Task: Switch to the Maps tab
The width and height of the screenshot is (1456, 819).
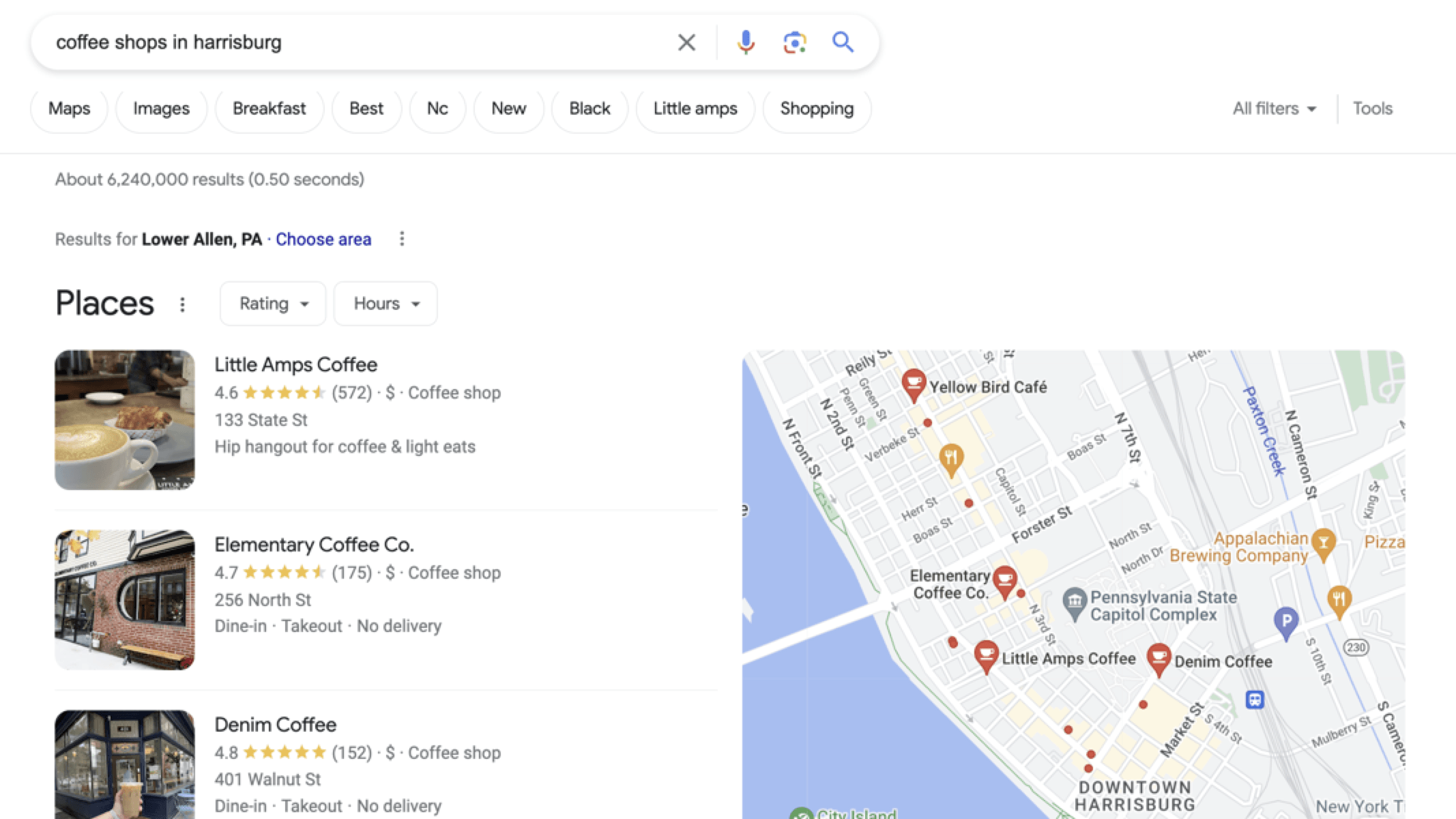Action: (70, 109)
